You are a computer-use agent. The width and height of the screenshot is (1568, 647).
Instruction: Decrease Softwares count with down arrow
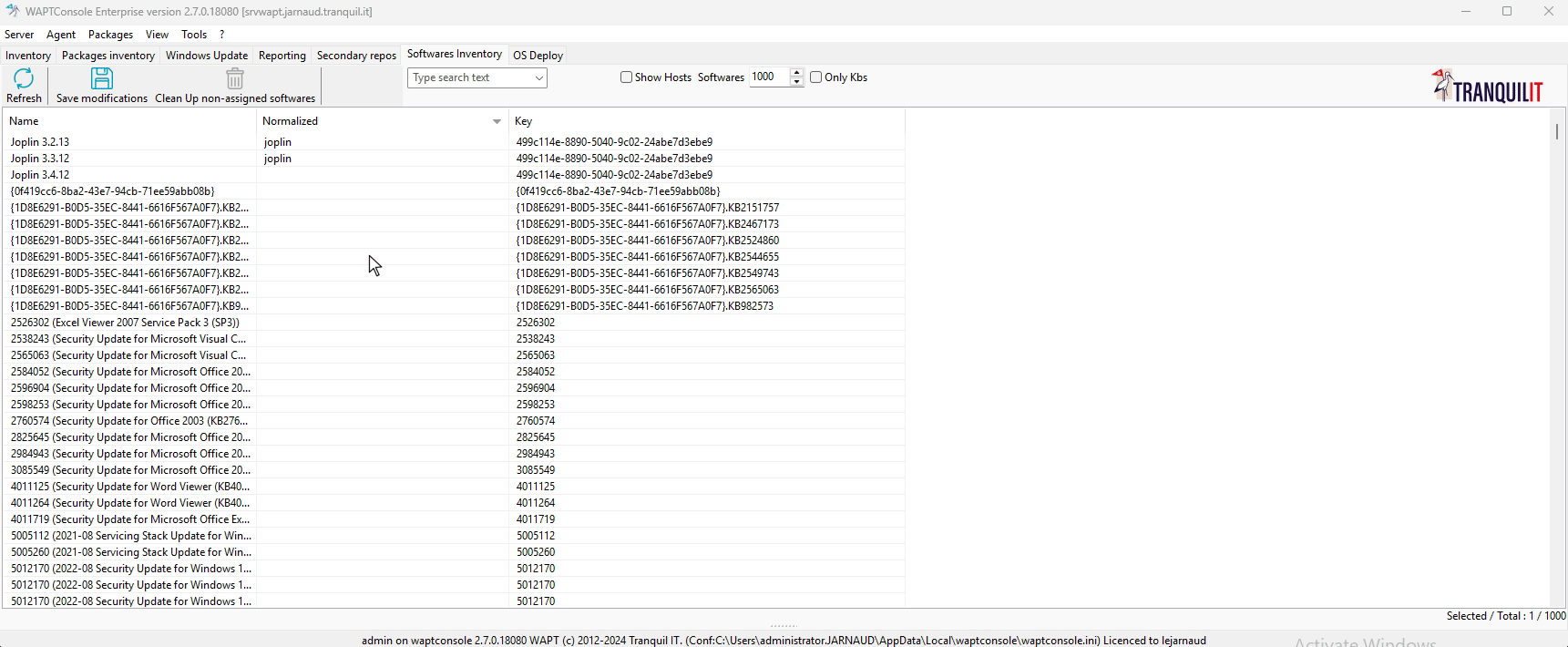tap(796, 82)
